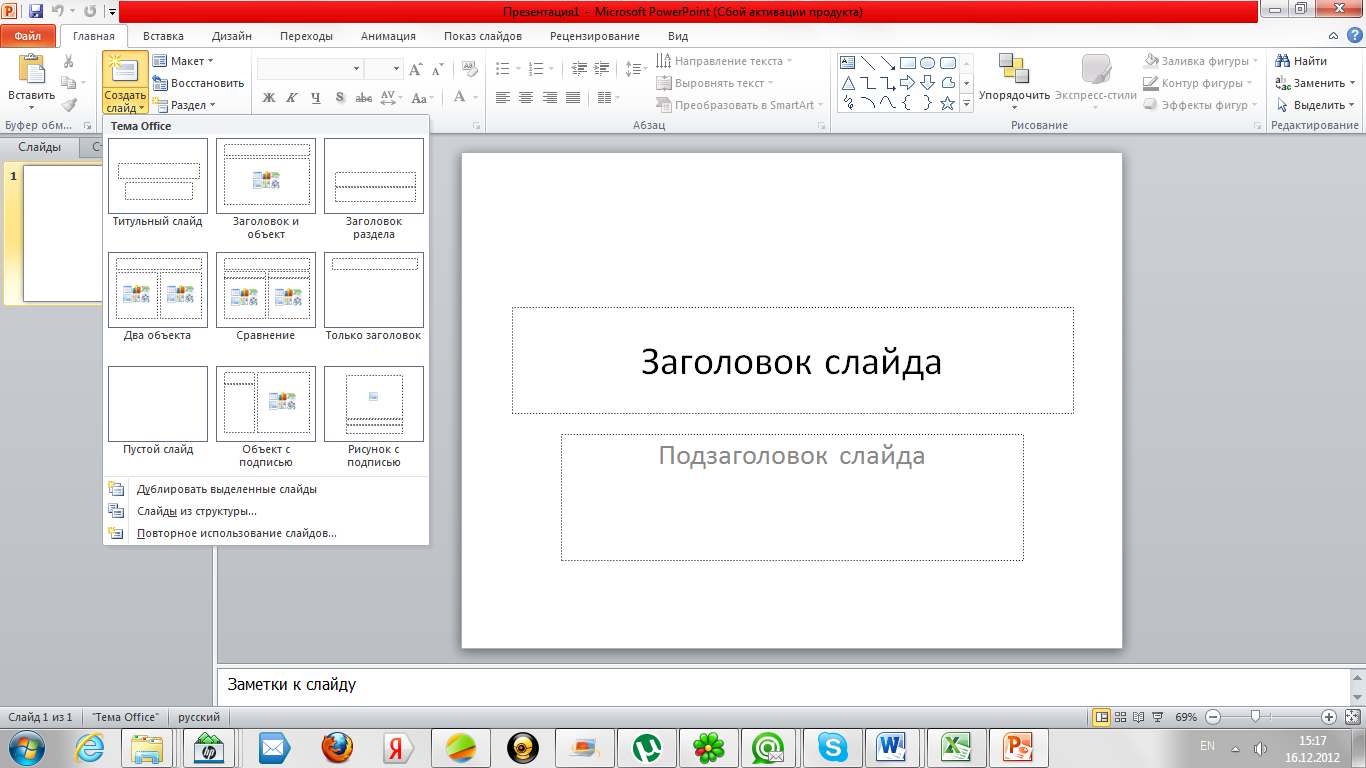The width and height of the screenshot is (1366, 768).
Task: Open the Раздел (Section) dropdown
Action: pyautogui.click(x=184, y=105)
